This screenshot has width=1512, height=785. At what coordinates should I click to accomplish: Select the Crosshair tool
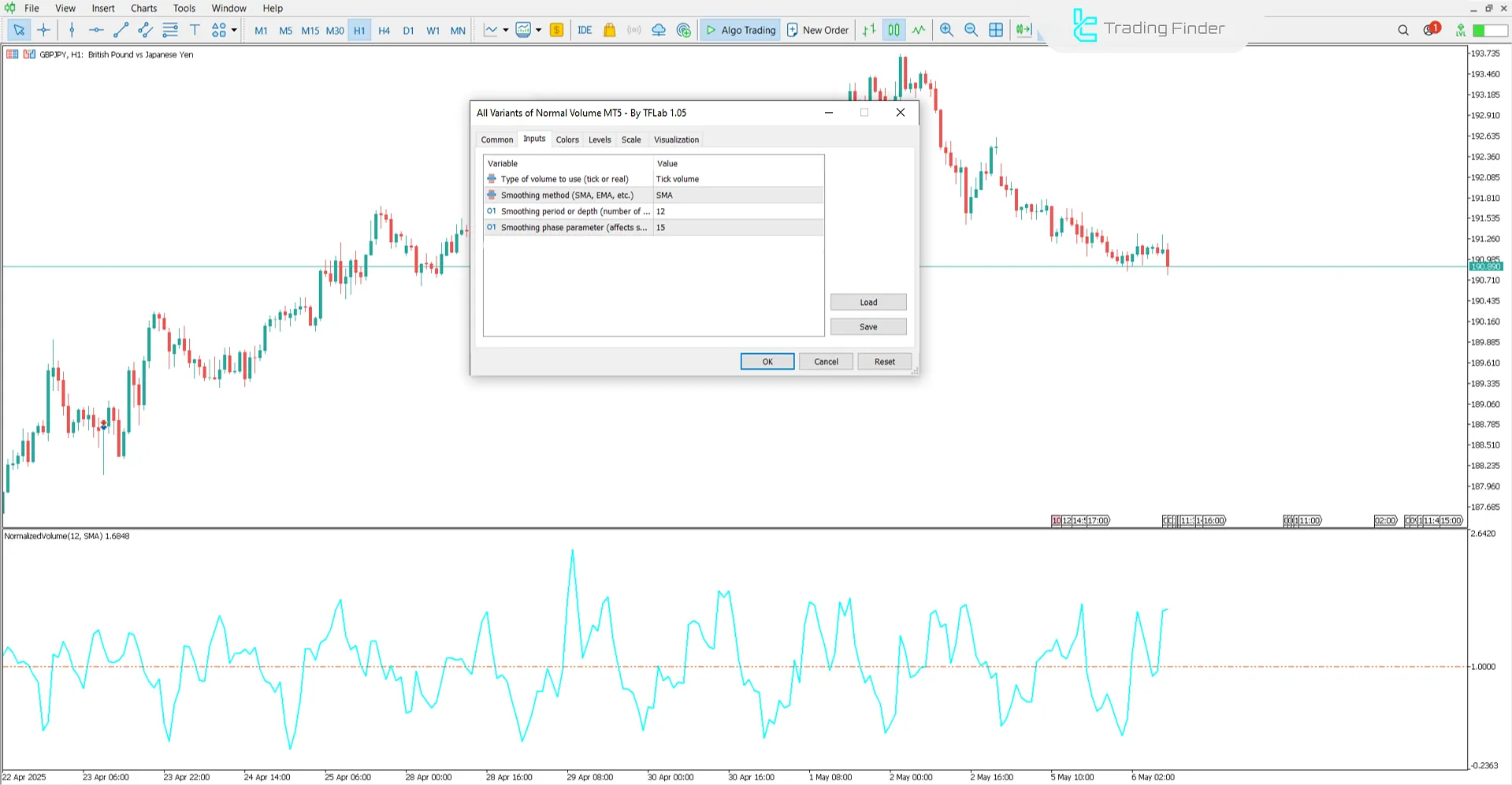43,30
